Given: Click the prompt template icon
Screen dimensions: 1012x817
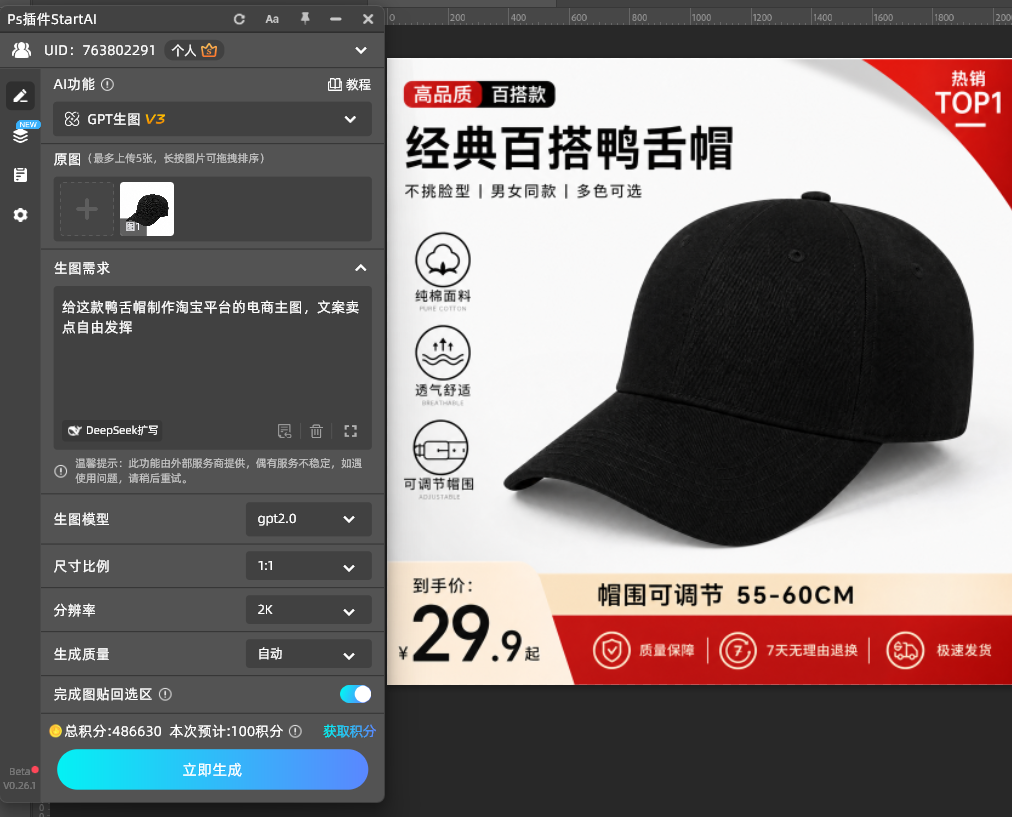Looking at the screenshot, I should coord(285,431).
